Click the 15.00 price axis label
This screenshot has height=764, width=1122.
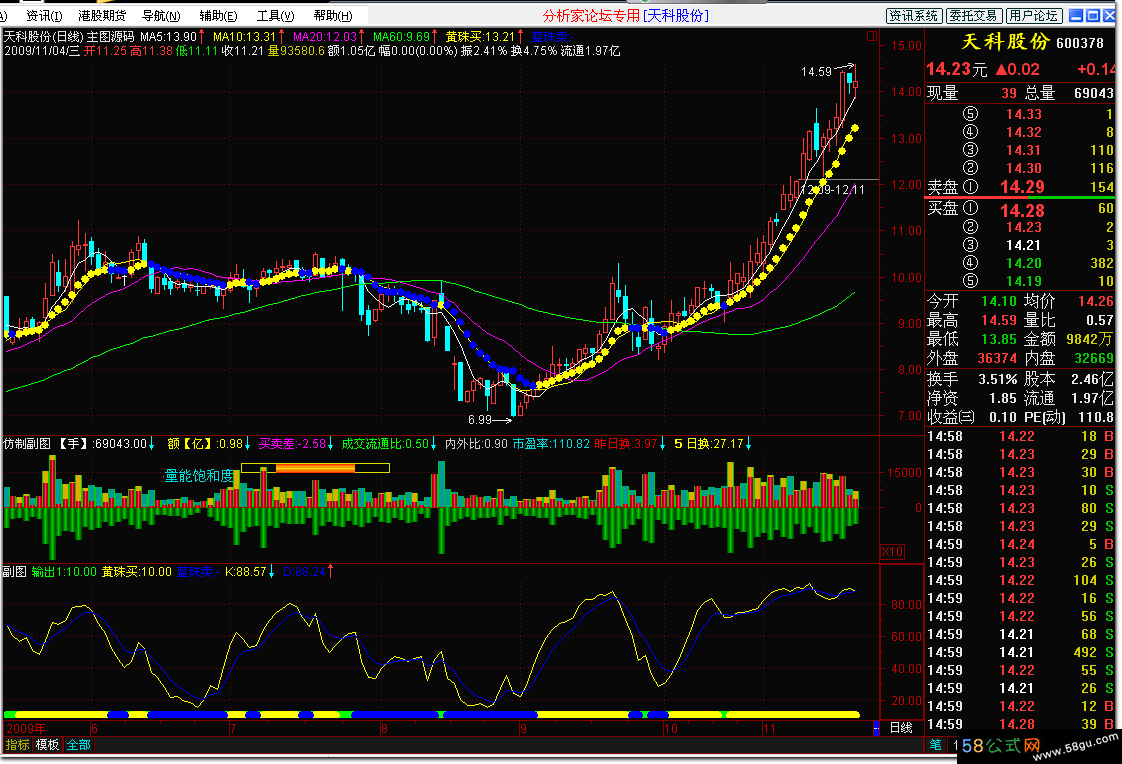pyautogui.click(x=906, y=45)
